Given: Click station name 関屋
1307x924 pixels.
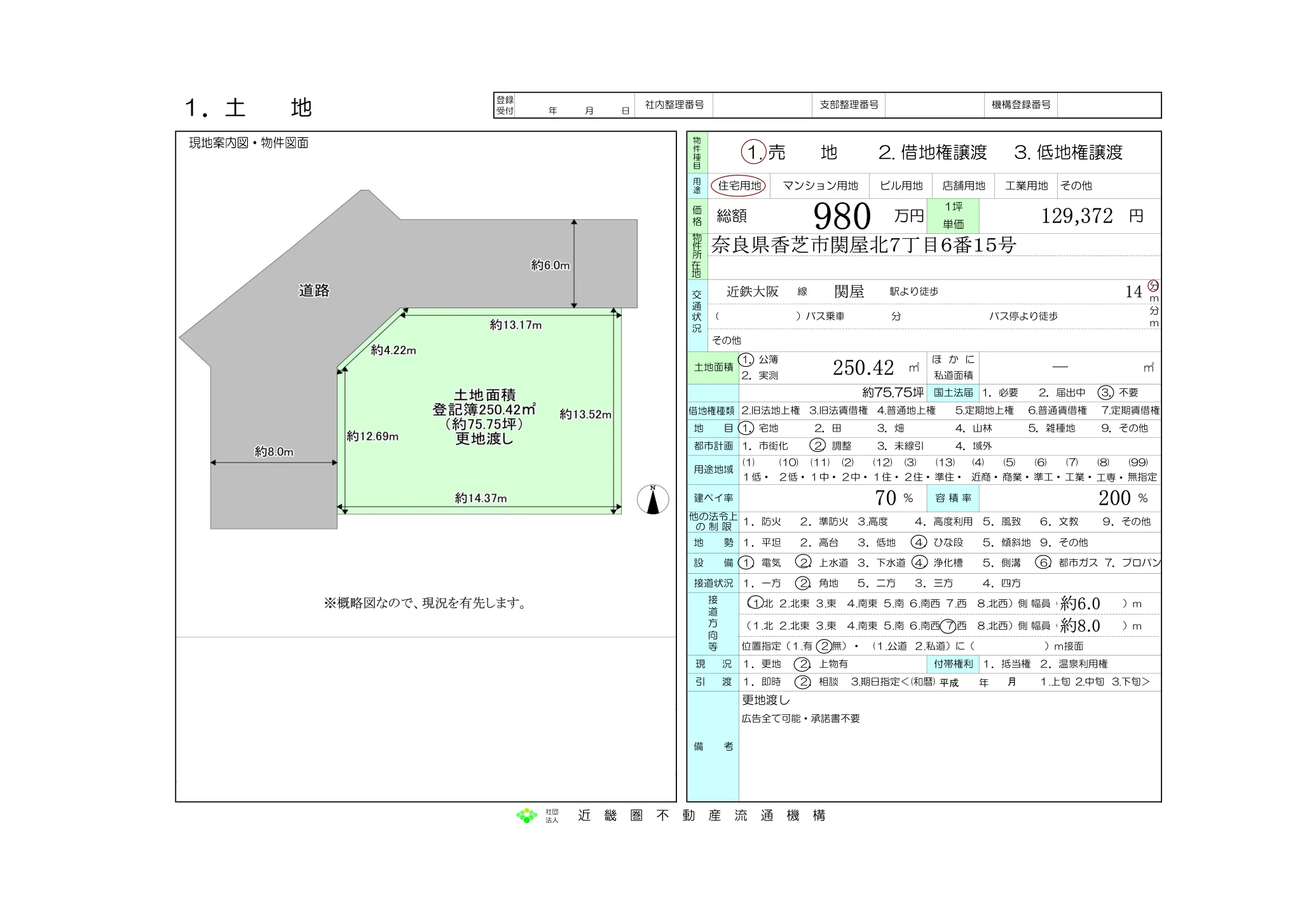Looking at the screenshot, I should [x=849, y=292].
